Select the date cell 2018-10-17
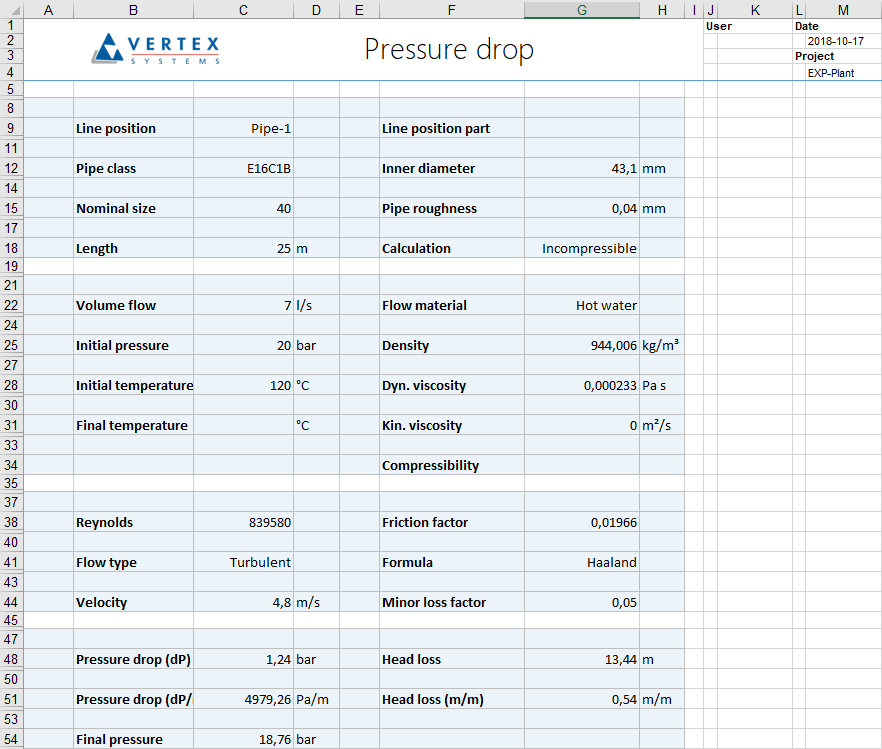 [x=835, y=41]
